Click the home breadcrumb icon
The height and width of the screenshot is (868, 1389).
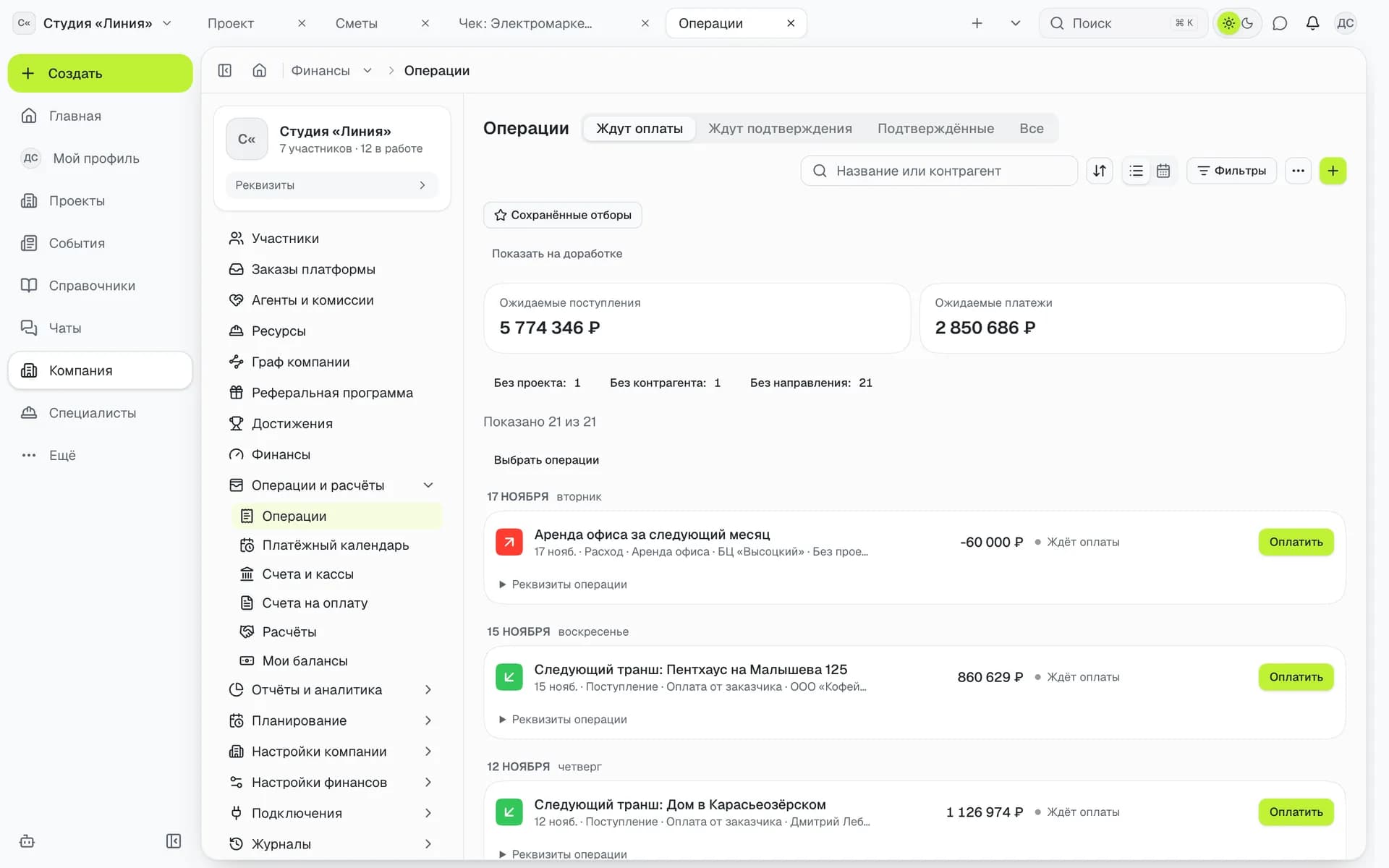260,70
